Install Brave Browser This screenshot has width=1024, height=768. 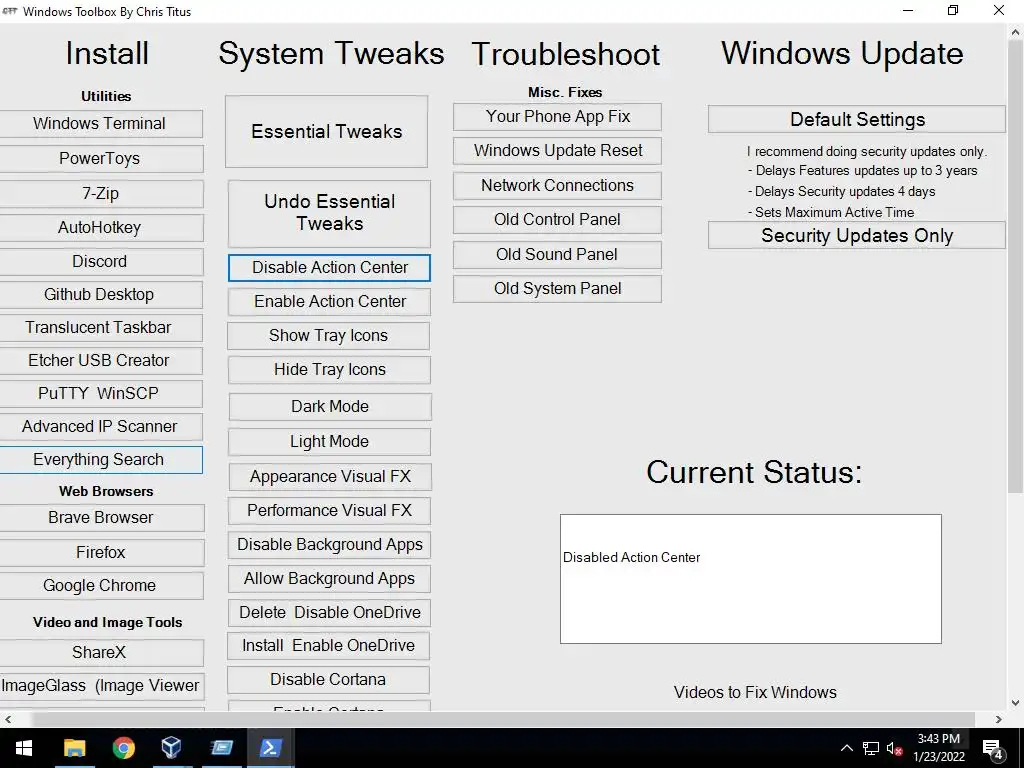(101, 518)
